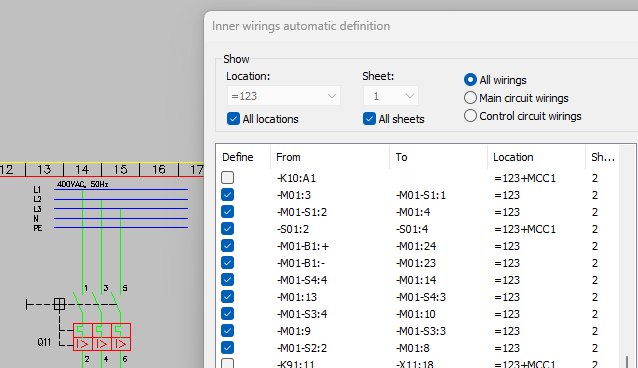This screenshot has height=368, width=638.
Task: Uncheck Define box for -M01:3 row
Action: [x=227, y=195]
